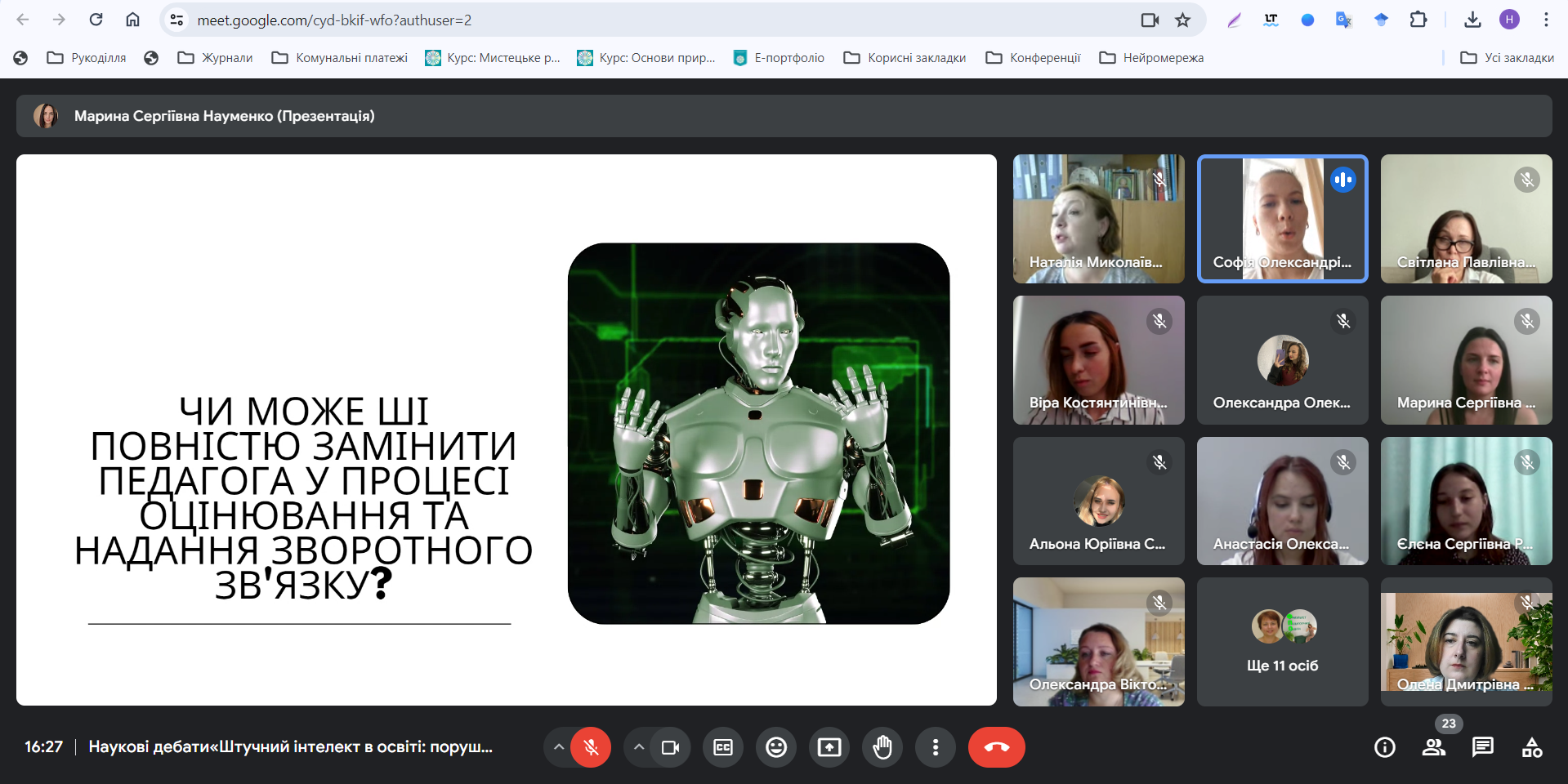Open the chat panel icon

pyautogui.click(x=1482, y=747)
